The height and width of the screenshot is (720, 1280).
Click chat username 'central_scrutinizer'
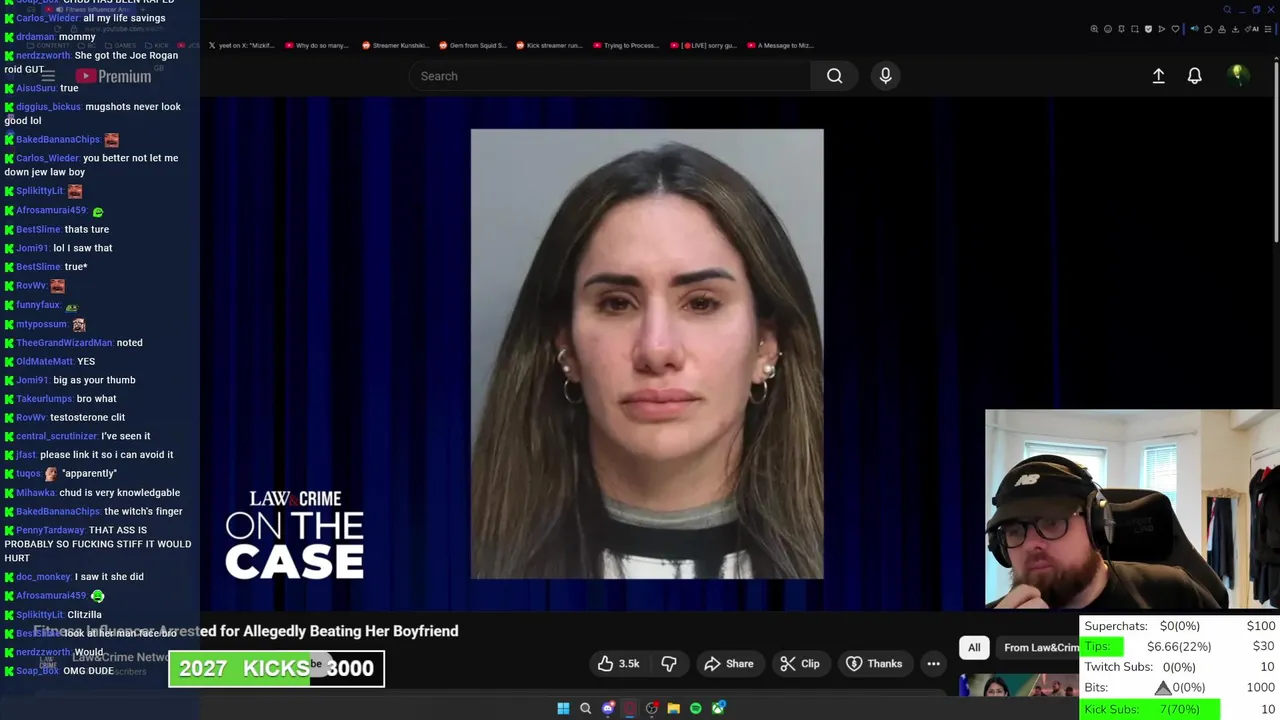click(56, 436)
